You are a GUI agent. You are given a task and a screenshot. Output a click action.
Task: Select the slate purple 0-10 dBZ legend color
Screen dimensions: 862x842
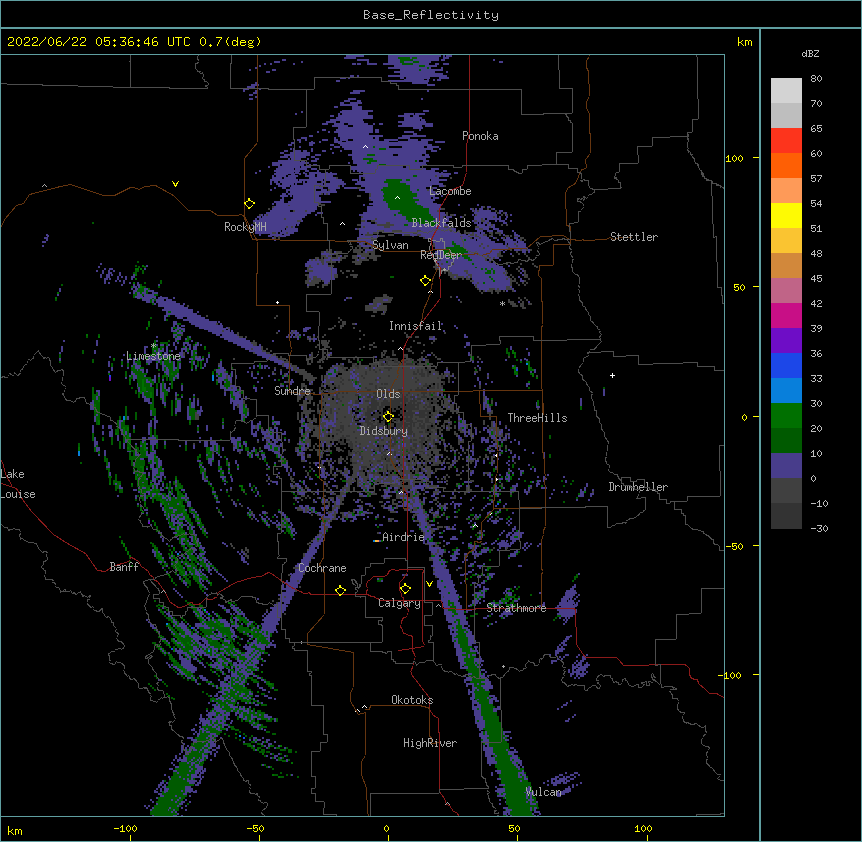click(x=786, y=466)
